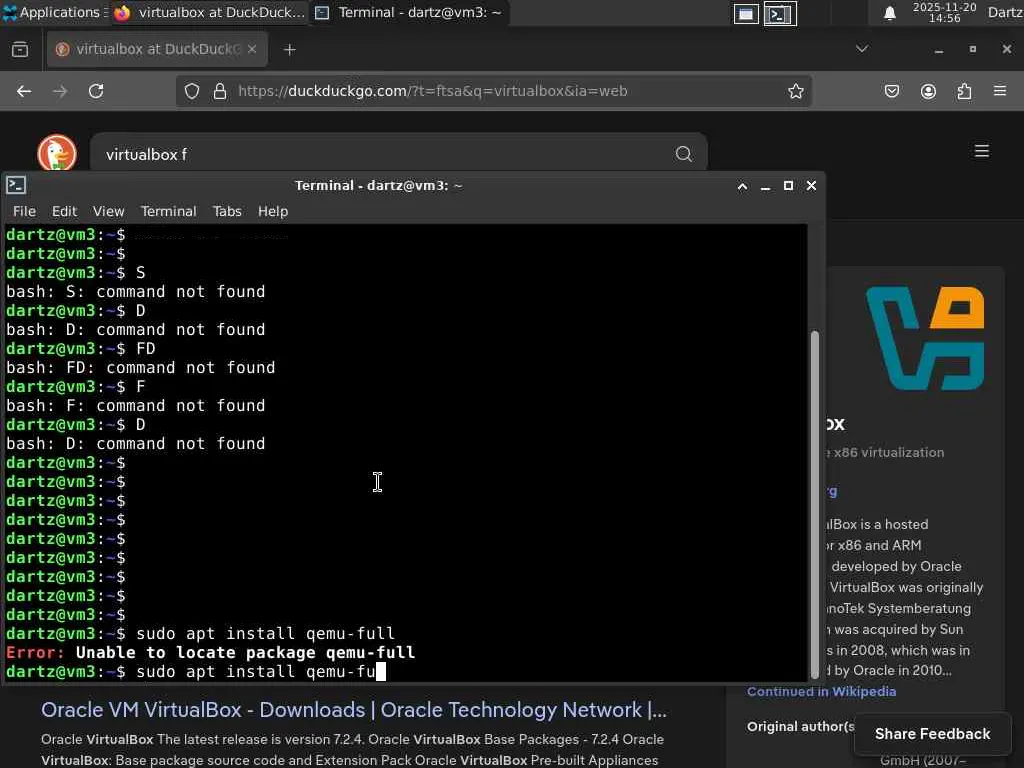Switch to the Firefox virtualbox taskbar entry

[209, 12]
